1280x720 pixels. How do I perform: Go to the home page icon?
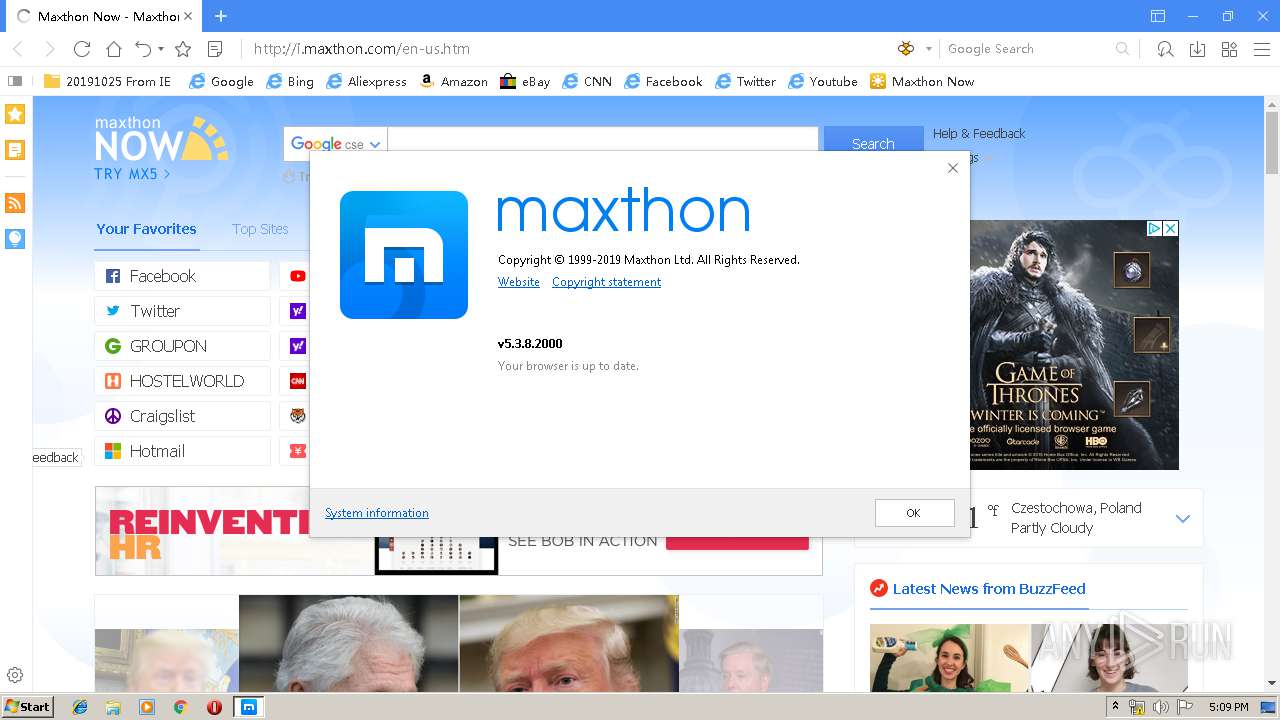114,48
